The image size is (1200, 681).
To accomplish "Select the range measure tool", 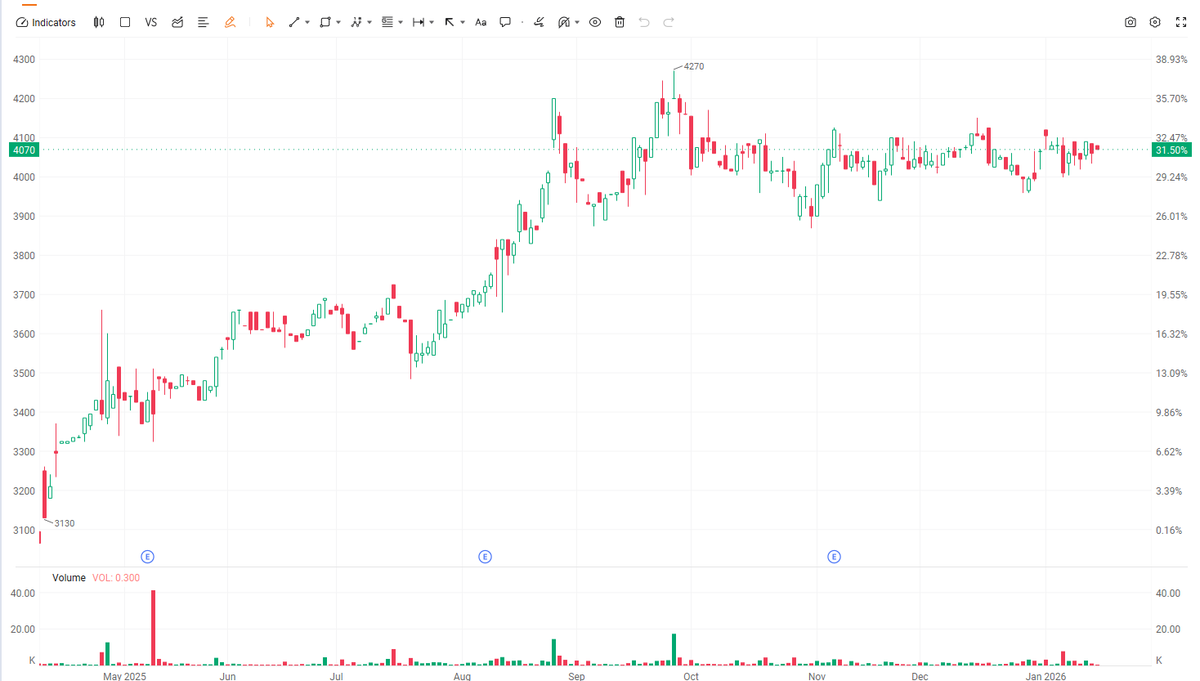I will [418, 22].
